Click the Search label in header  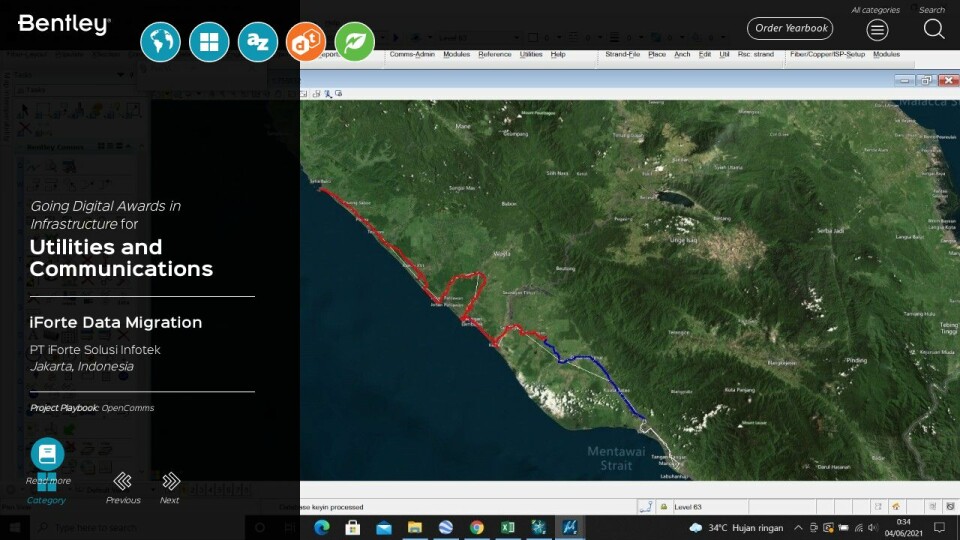coord(932,10)
